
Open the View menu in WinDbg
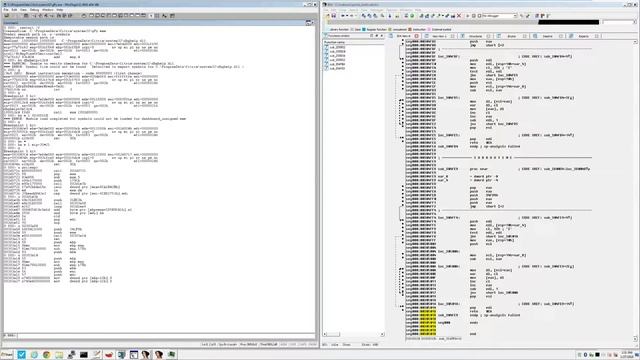23,10
